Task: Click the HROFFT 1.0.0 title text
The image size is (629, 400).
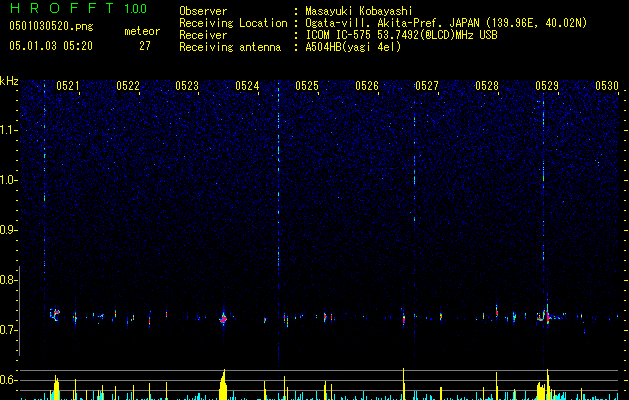Action: pos(78,8)
